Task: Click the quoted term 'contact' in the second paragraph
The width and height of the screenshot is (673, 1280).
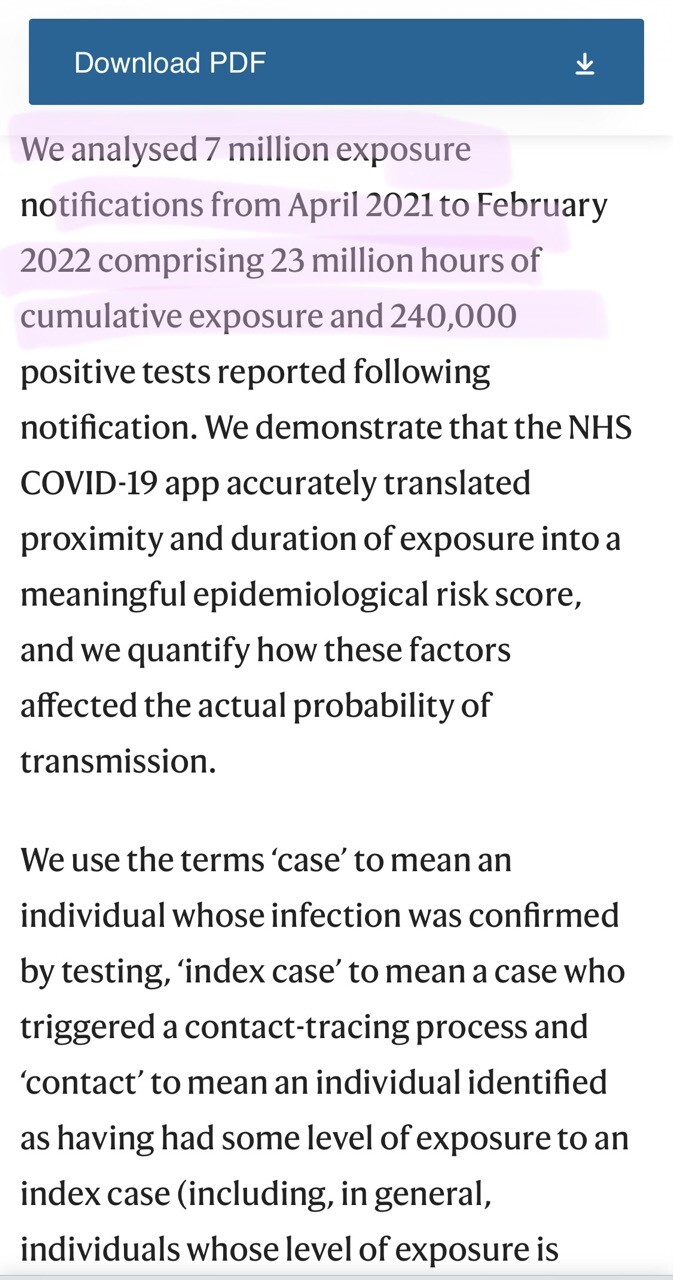Action: click(78, 1083)
